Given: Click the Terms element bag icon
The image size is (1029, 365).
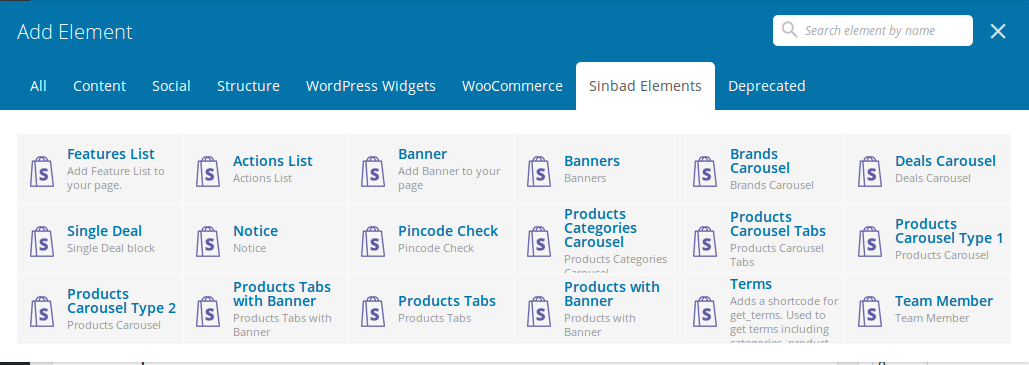Looking at the screenshot, I should coord(705,311).
